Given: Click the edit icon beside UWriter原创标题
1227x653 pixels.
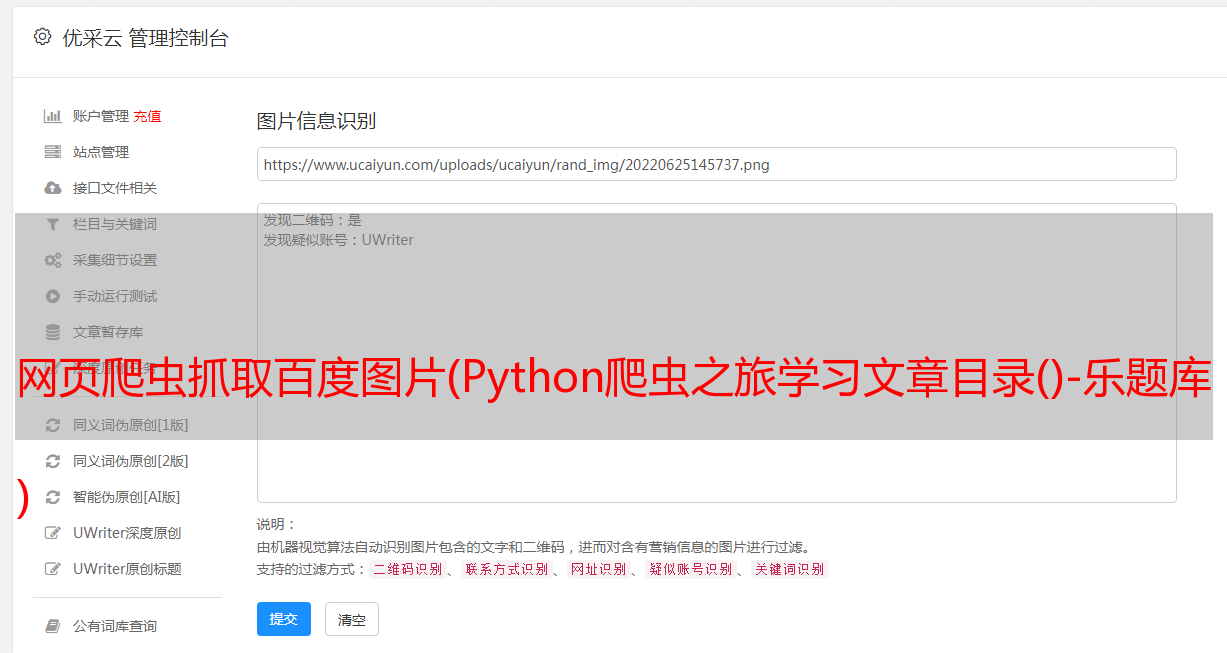Looking at the screenshot, I should (x=53, y=569).
